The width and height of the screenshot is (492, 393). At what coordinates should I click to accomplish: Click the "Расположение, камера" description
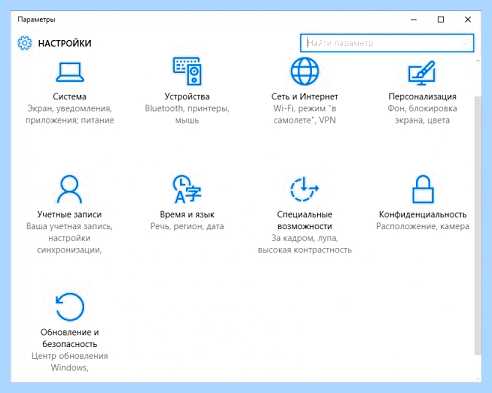[x=423, y=227]
